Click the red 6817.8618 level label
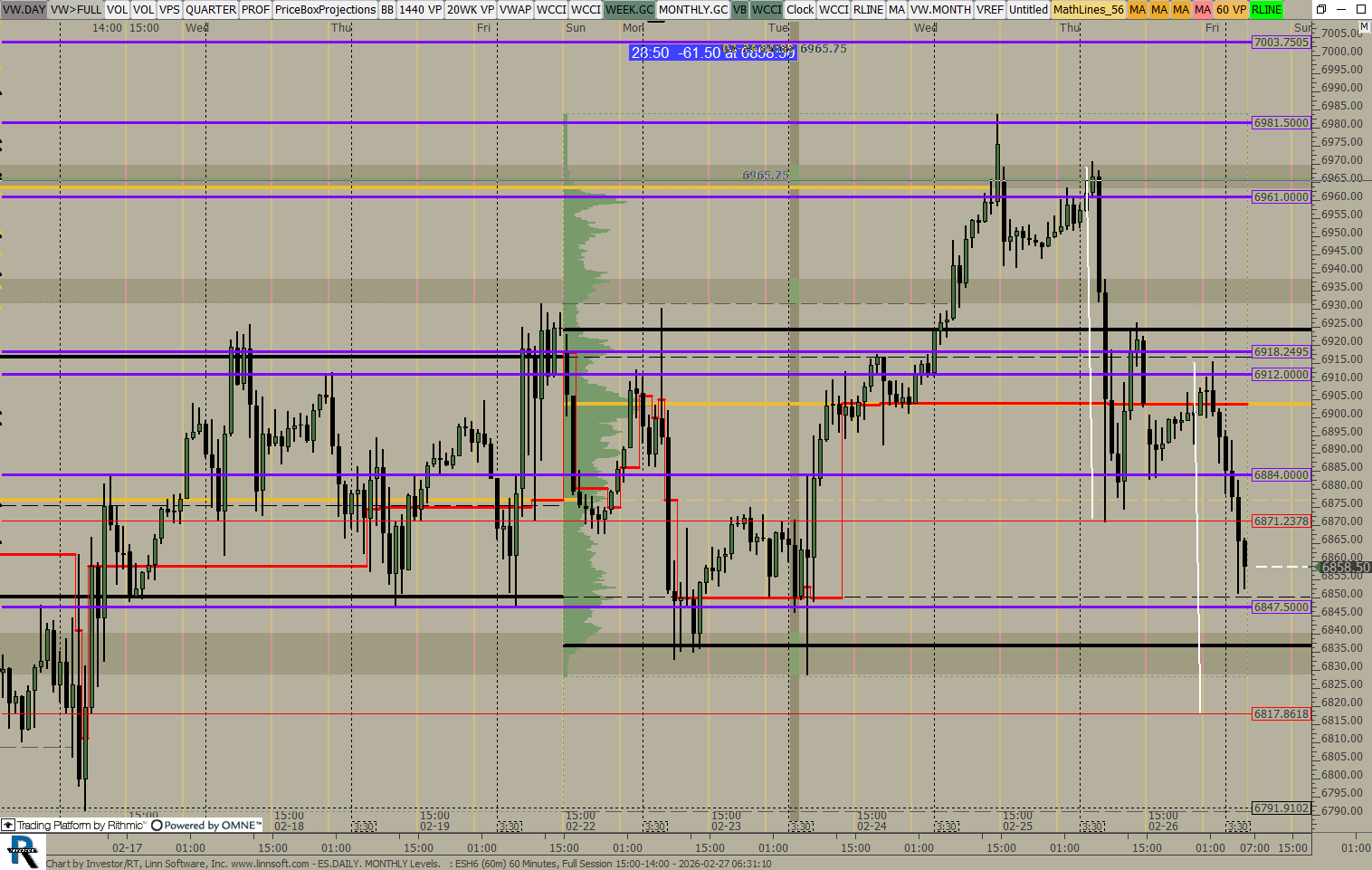Image resolution: width=1372 pixels, height=870 pixels. (x=1281, y=714)
